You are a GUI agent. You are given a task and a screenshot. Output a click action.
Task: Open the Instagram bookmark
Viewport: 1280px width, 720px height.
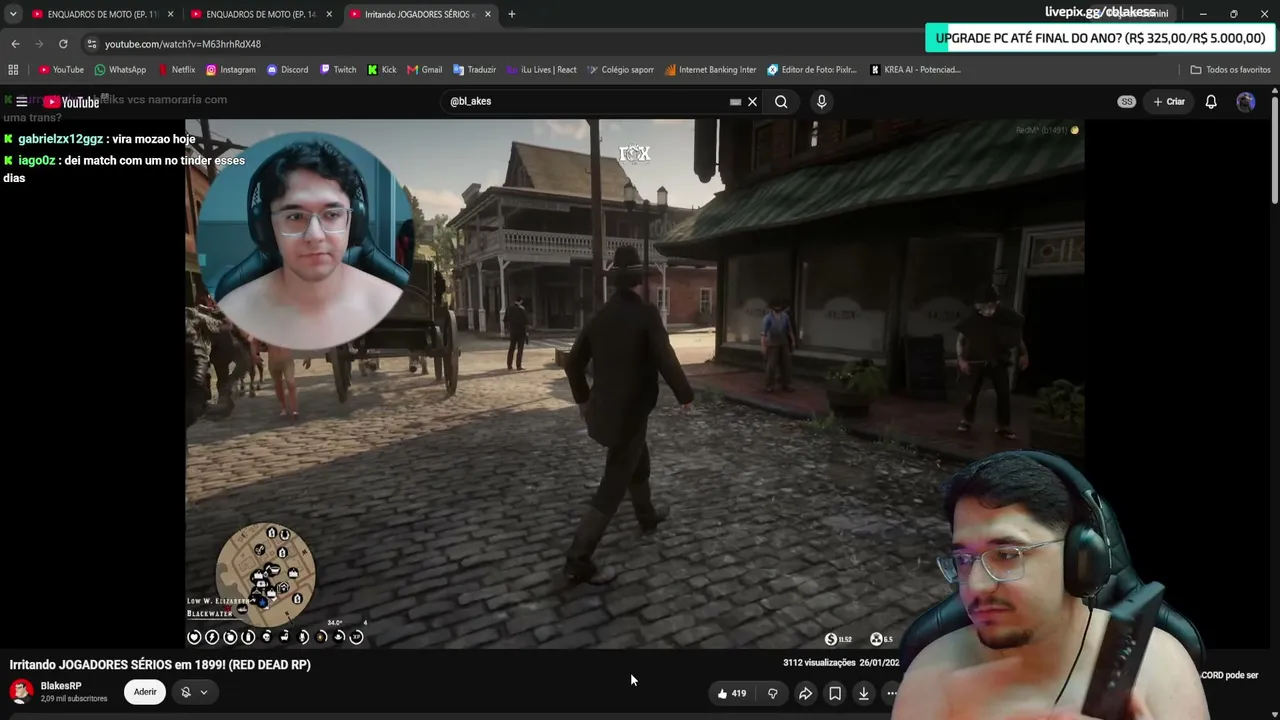(x=231, y=70)
